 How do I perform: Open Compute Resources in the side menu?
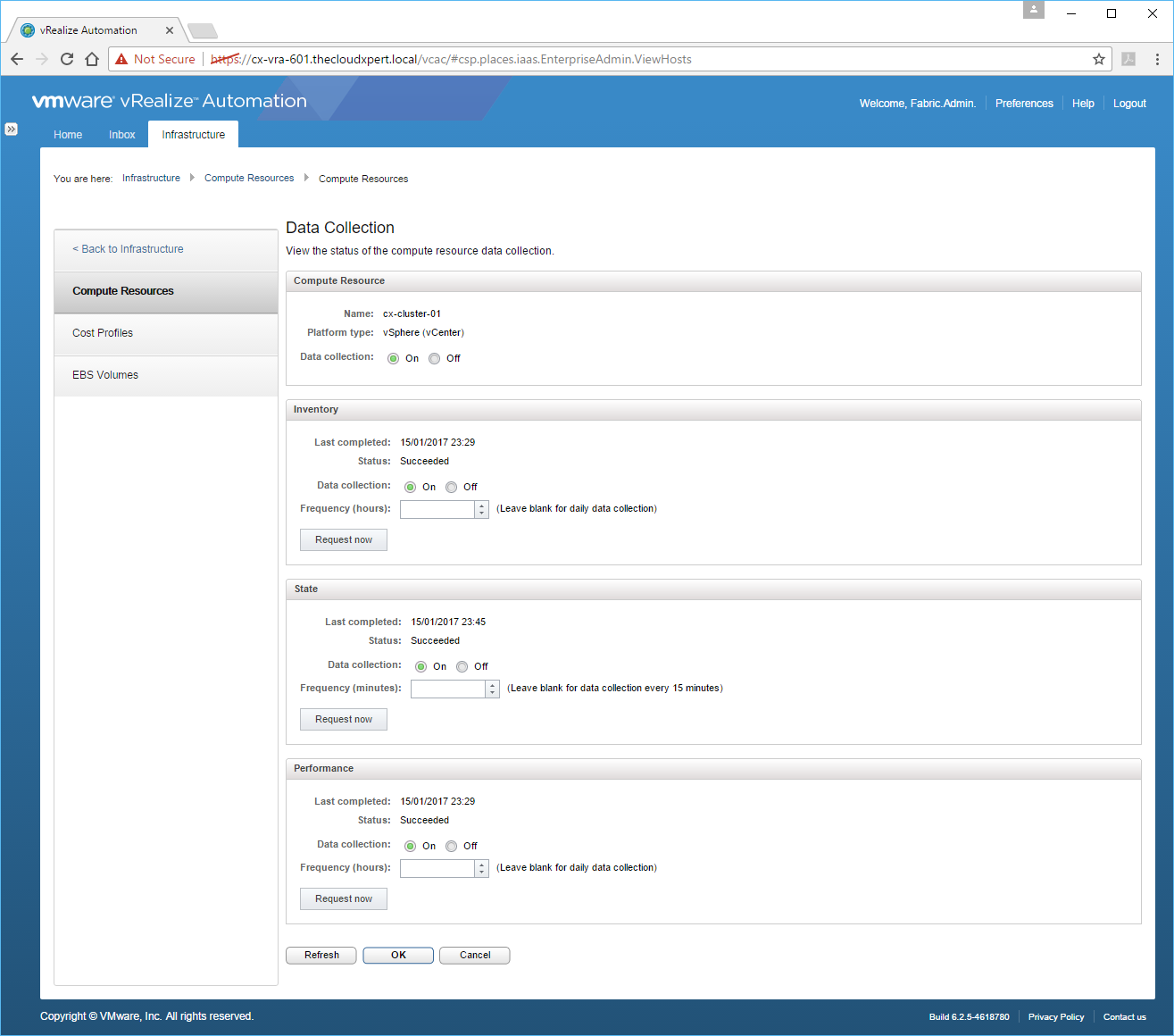coord(166,291)
